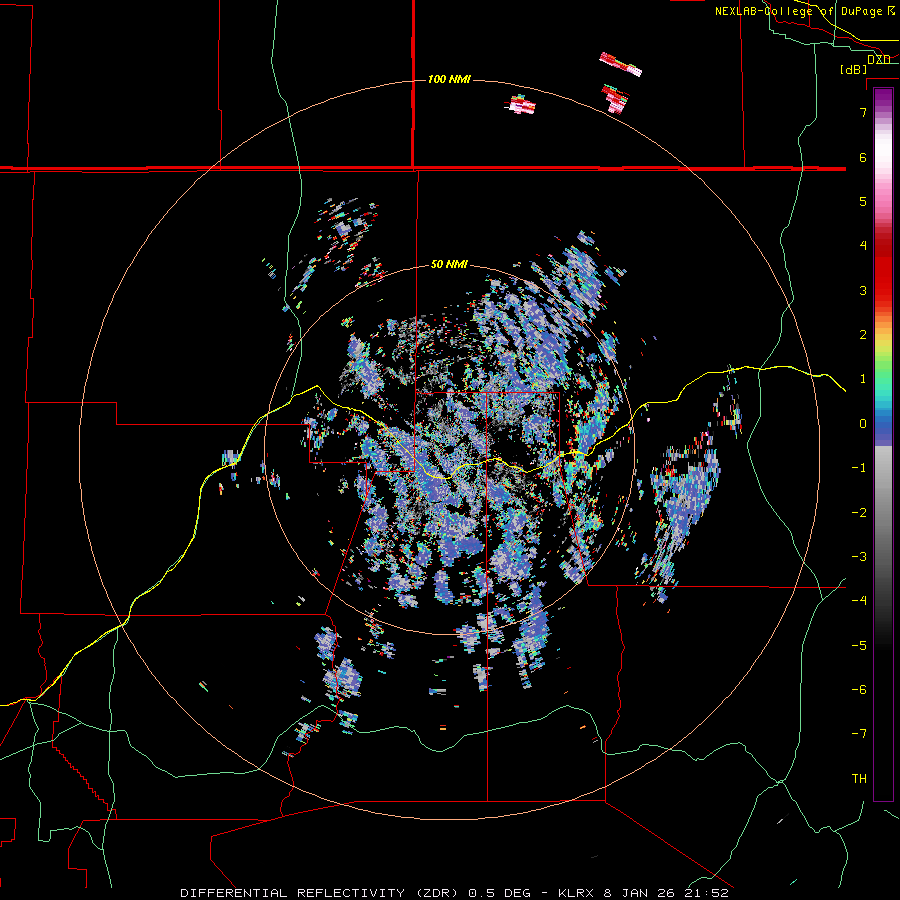Click the "-3" value on the color scale
Screen dimensions: 900x900
coord(859,557)
